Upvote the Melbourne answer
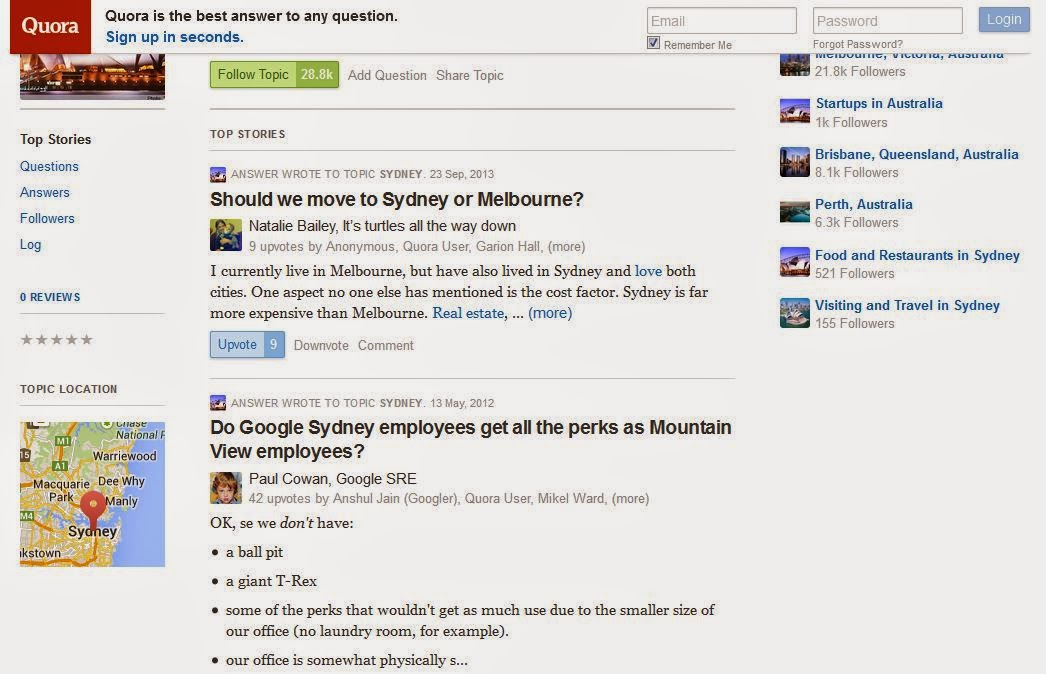 (247, 344)
